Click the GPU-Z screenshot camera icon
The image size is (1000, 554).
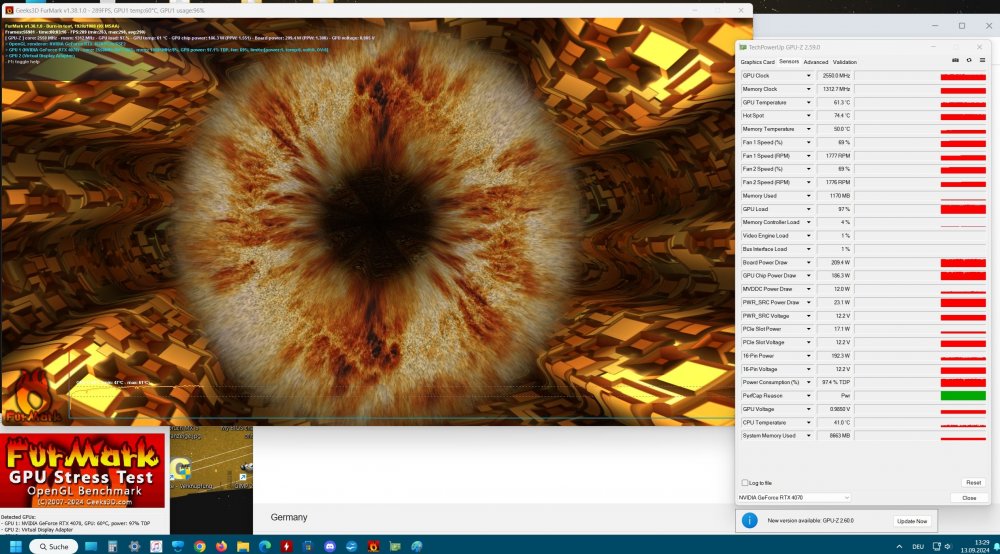[x=955, y=60]
